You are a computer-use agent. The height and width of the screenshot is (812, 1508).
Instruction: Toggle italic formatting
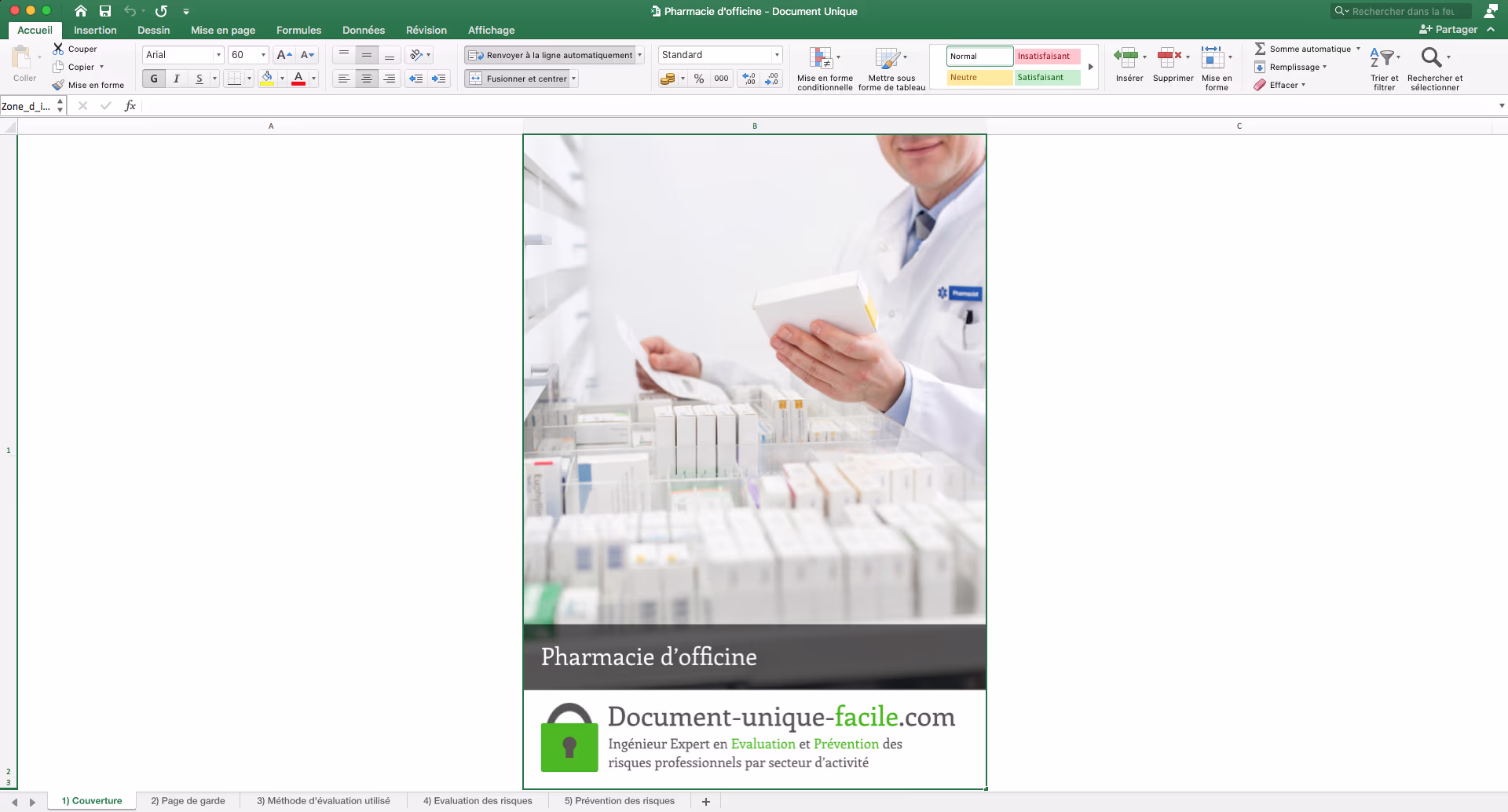(177, 79)
